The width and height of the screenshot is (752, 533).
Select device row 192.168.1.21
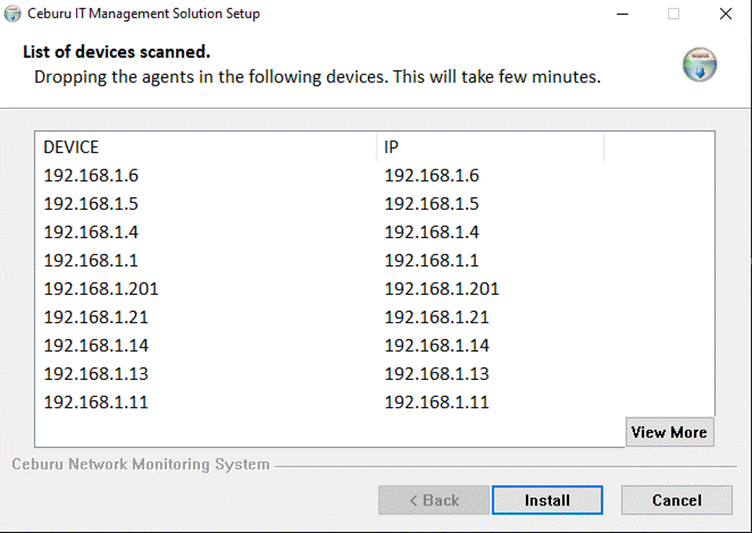coord(374,317)
